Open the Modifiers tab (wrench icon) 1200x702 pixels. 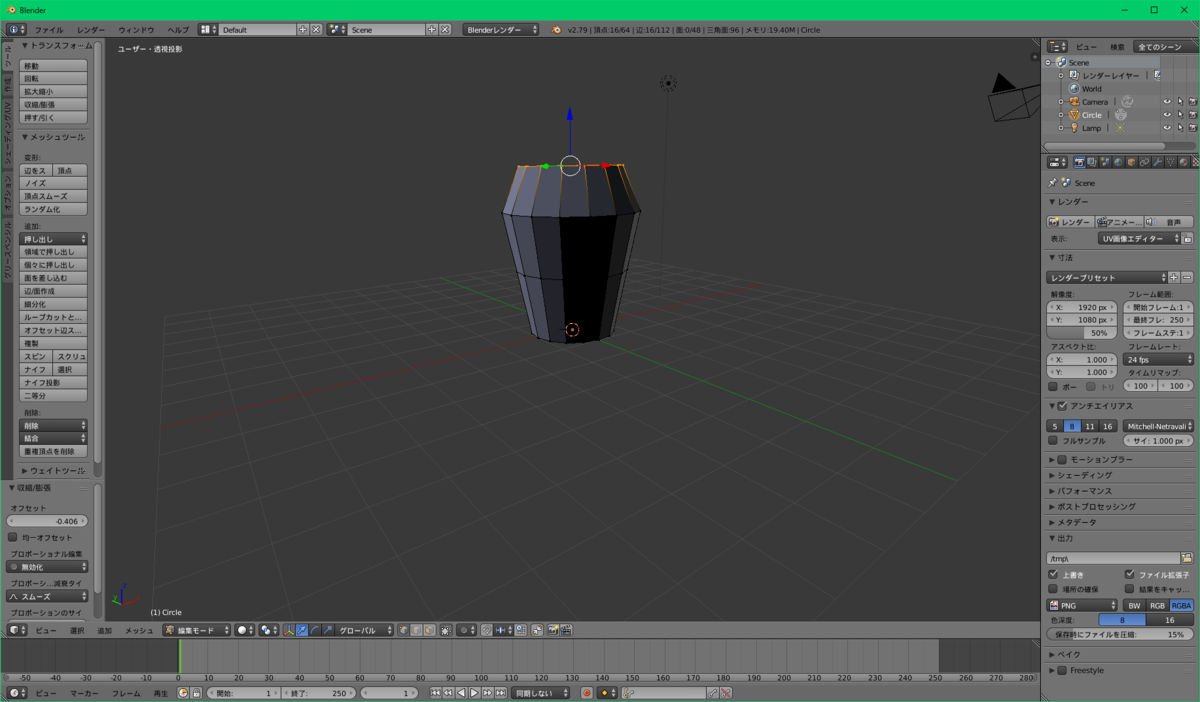[1157, 162]
